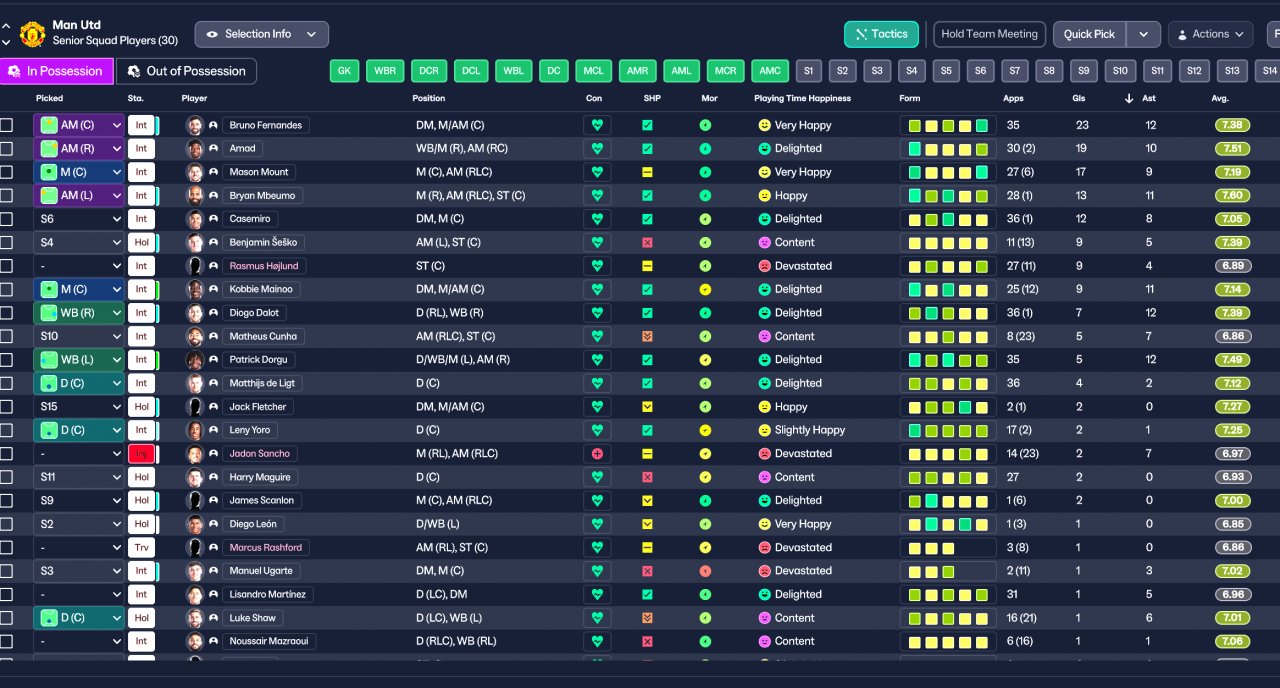Click Casemiro's player info icon
Screen dimensions: 1280x688
pyautogui.click(x=213, y=219)
